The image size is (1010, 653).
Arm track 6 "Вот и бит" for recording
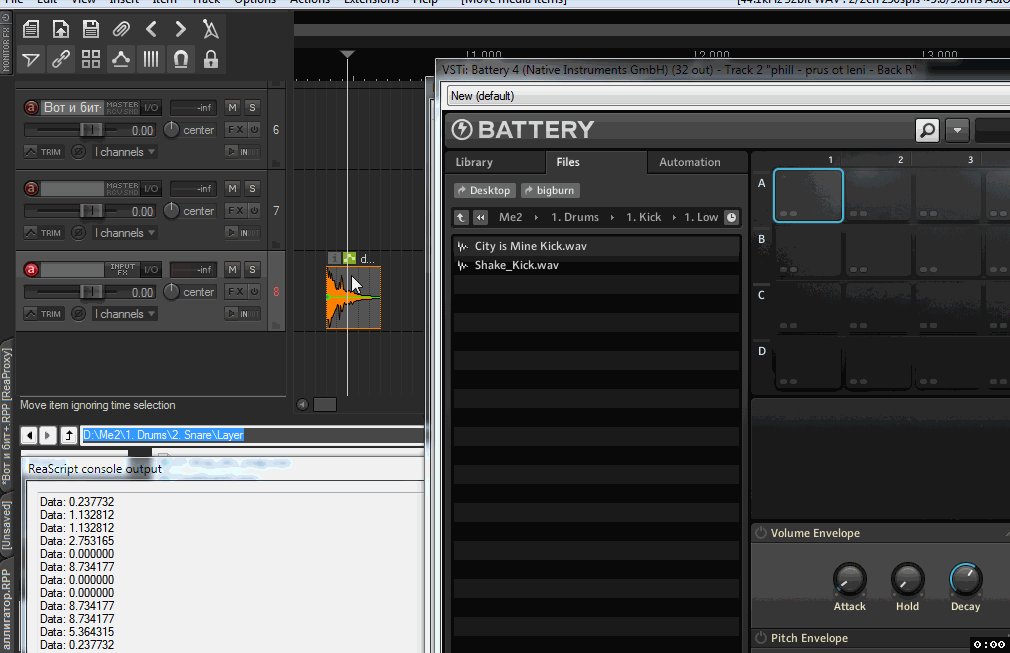click(31, 108)
